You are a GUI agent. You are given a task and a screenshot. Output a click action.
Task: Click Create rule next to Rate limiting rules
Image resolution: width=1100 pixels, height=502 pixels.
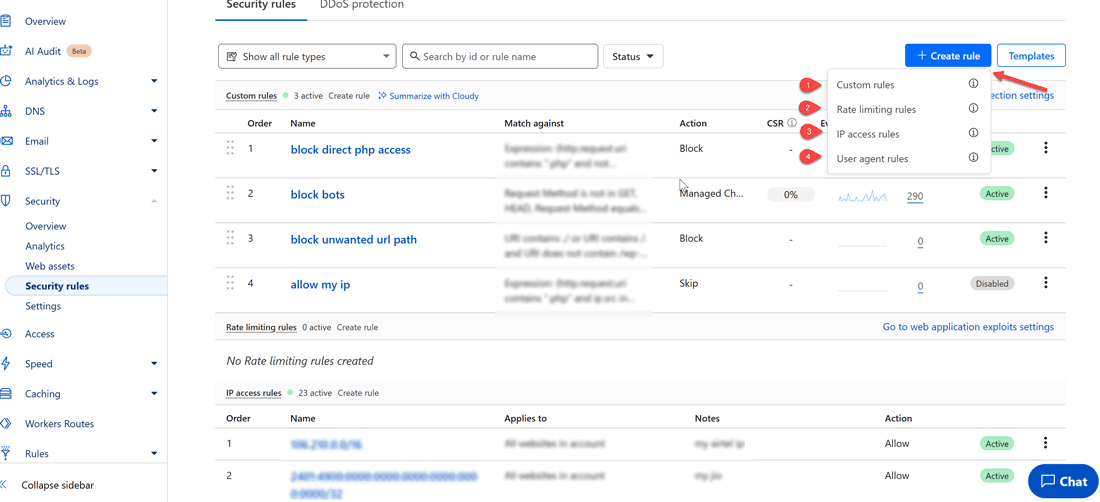point(357,327)
